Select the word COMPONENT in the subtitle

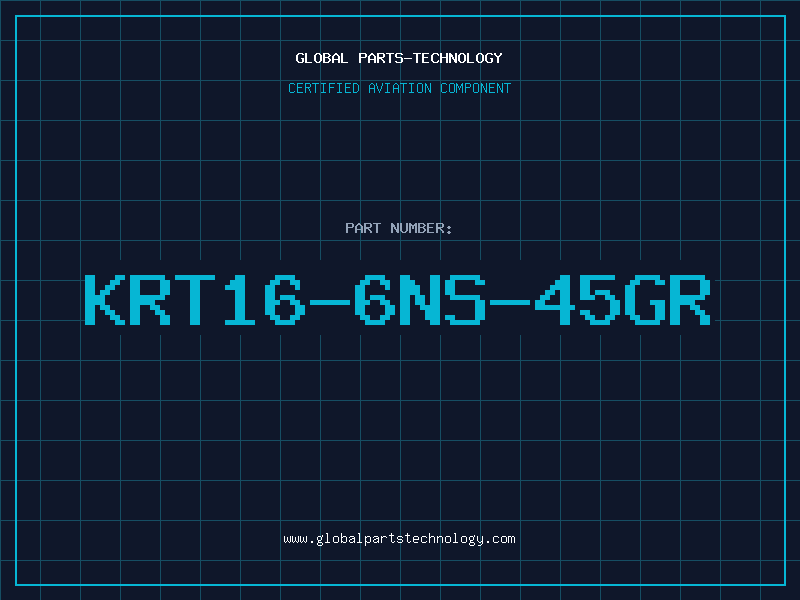tap(476, 88)
